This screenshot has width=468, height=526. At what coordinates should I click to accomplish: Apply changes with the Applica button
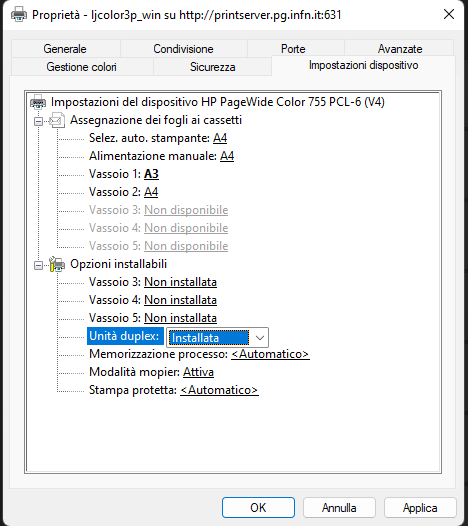pos(420,508)
